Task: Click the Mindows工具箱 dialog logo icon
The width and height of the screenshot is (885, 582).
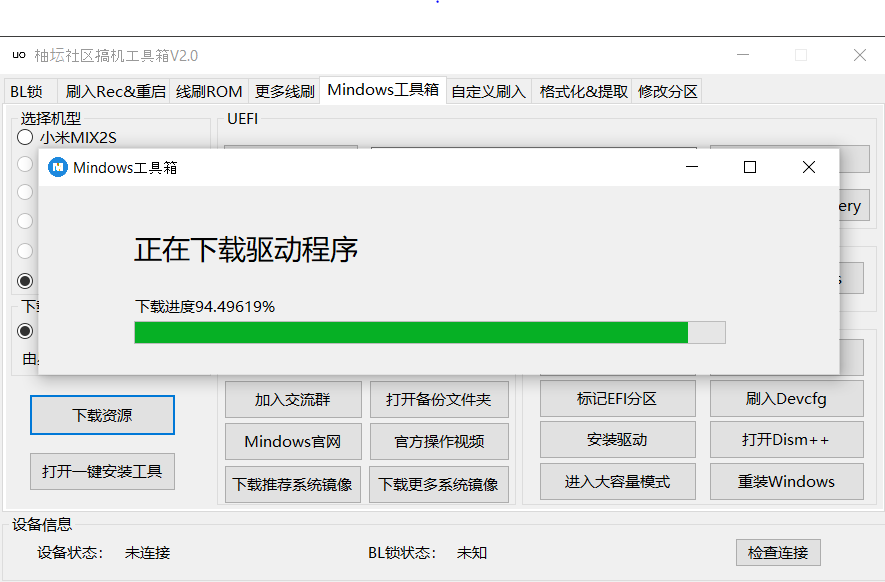Action: pos(58,167)
